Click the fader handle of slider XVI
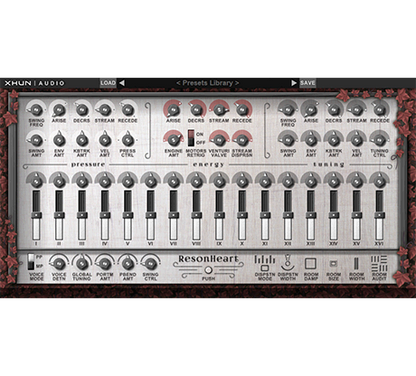This screenshot has height=376, width=416. click(x=379, y=215)
